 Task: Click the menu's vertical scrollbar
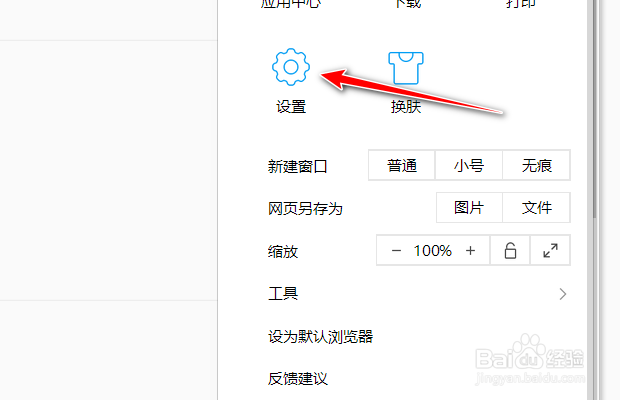pos(595,109)
